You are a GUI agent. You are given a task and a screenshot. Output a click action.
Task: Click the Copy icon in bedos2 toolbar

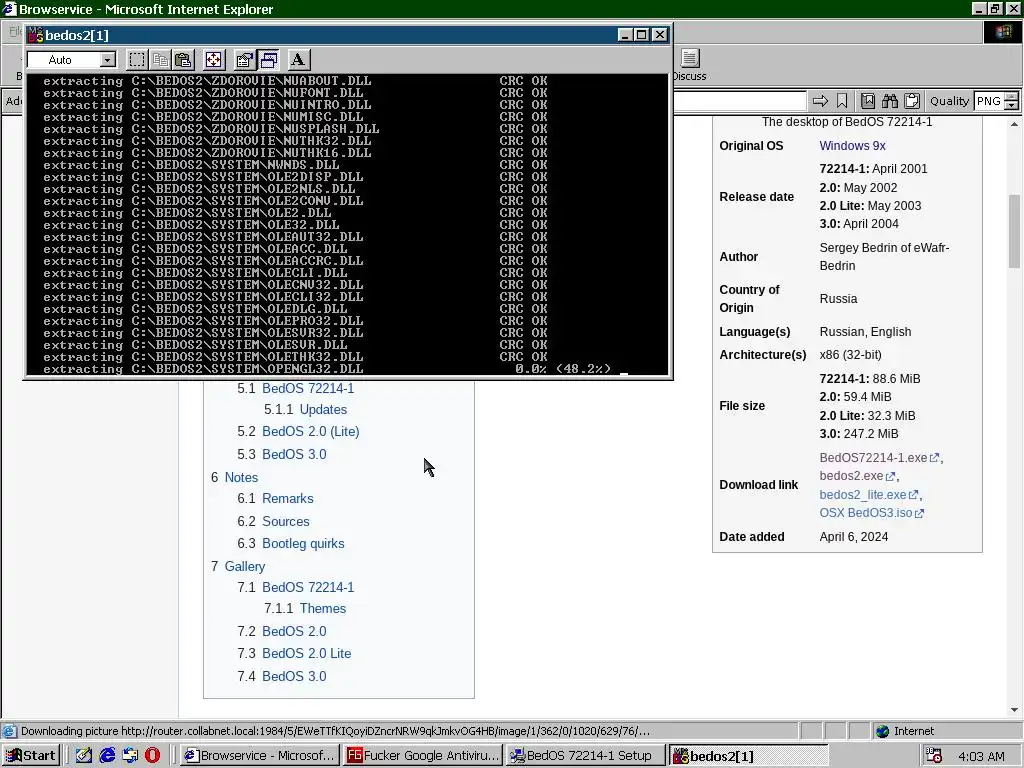(160, 60)
